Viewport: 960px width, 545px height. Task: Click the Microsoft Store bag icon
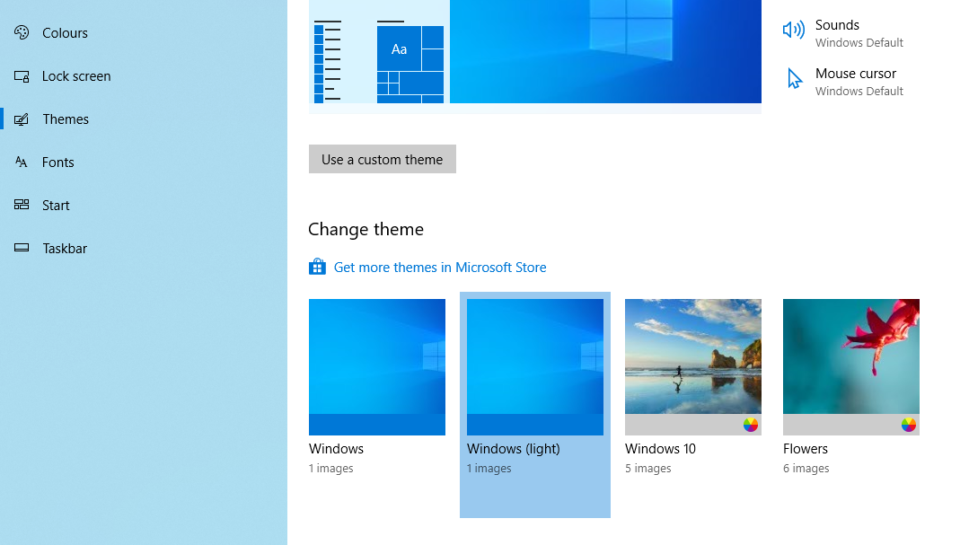317,267
